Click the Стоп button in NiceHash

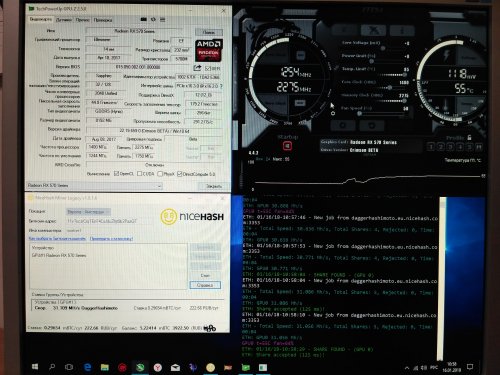(205, 275)
